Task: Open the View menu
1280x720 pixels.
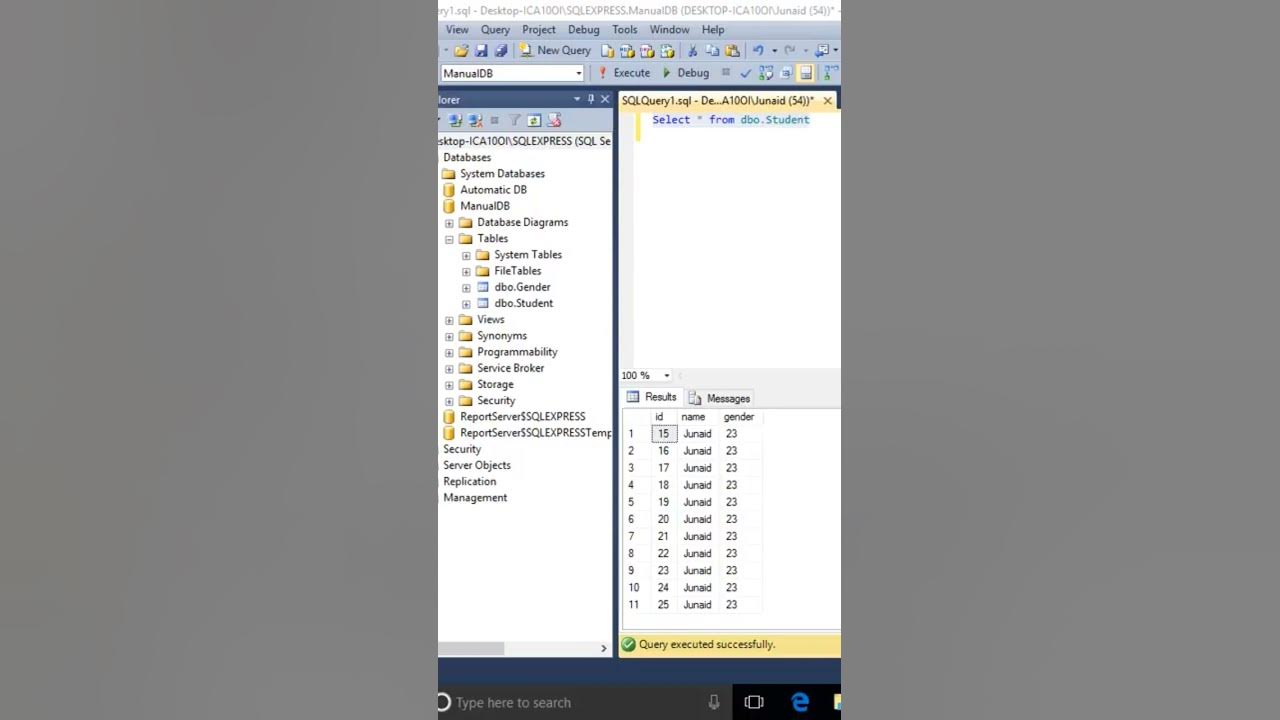Action: [x=457, y=30]
